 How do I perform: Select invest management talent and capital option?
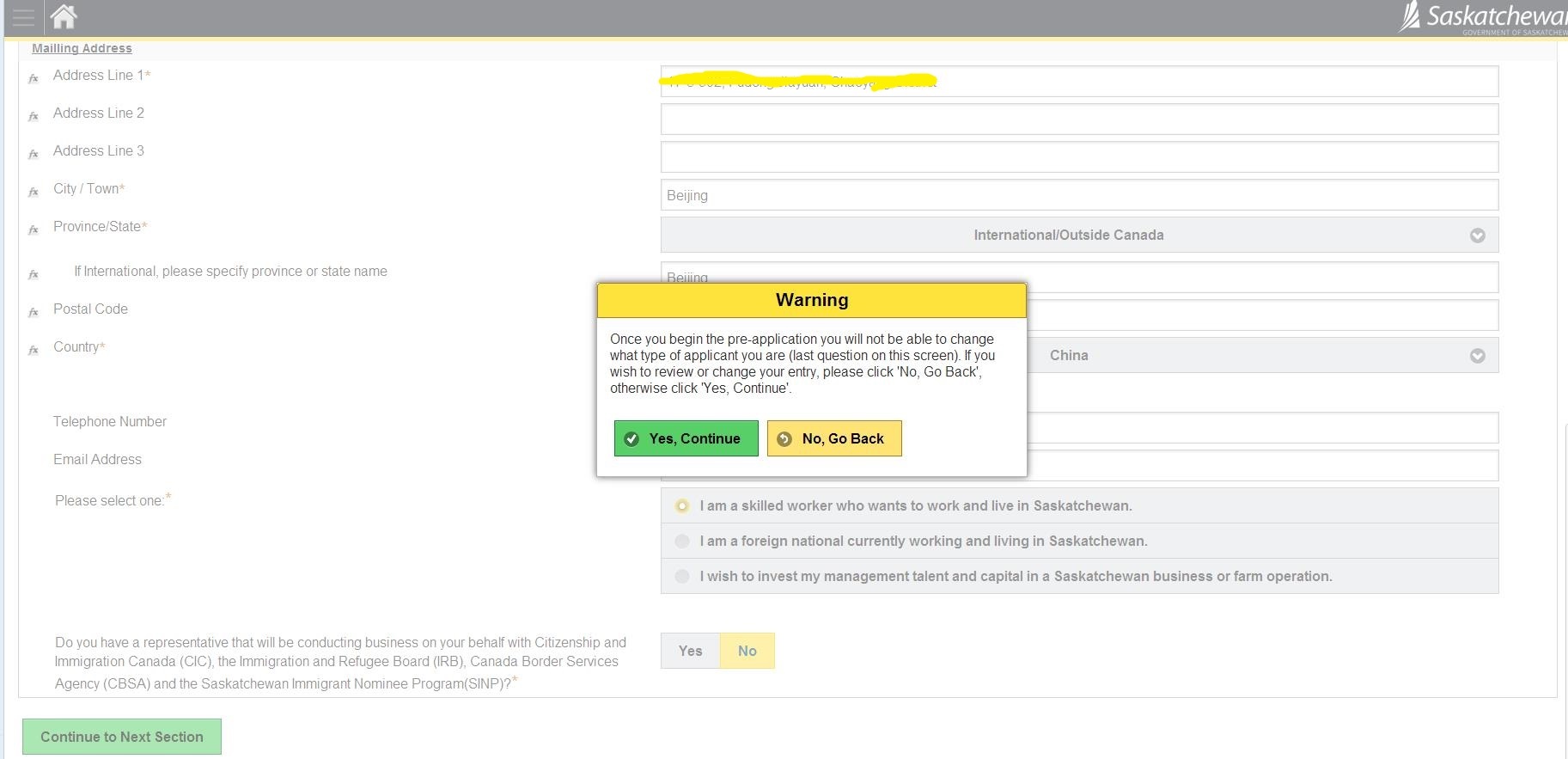[682, 577]
